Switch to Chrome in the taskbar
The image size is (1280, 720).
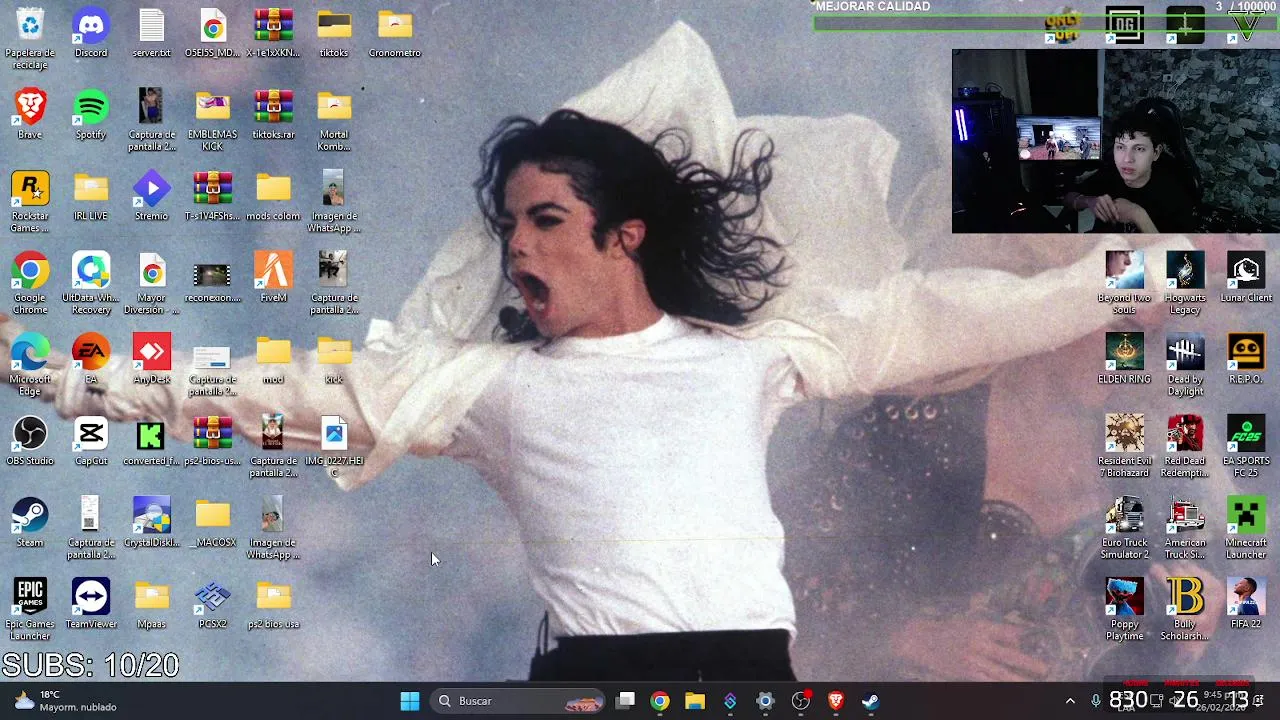660,701
